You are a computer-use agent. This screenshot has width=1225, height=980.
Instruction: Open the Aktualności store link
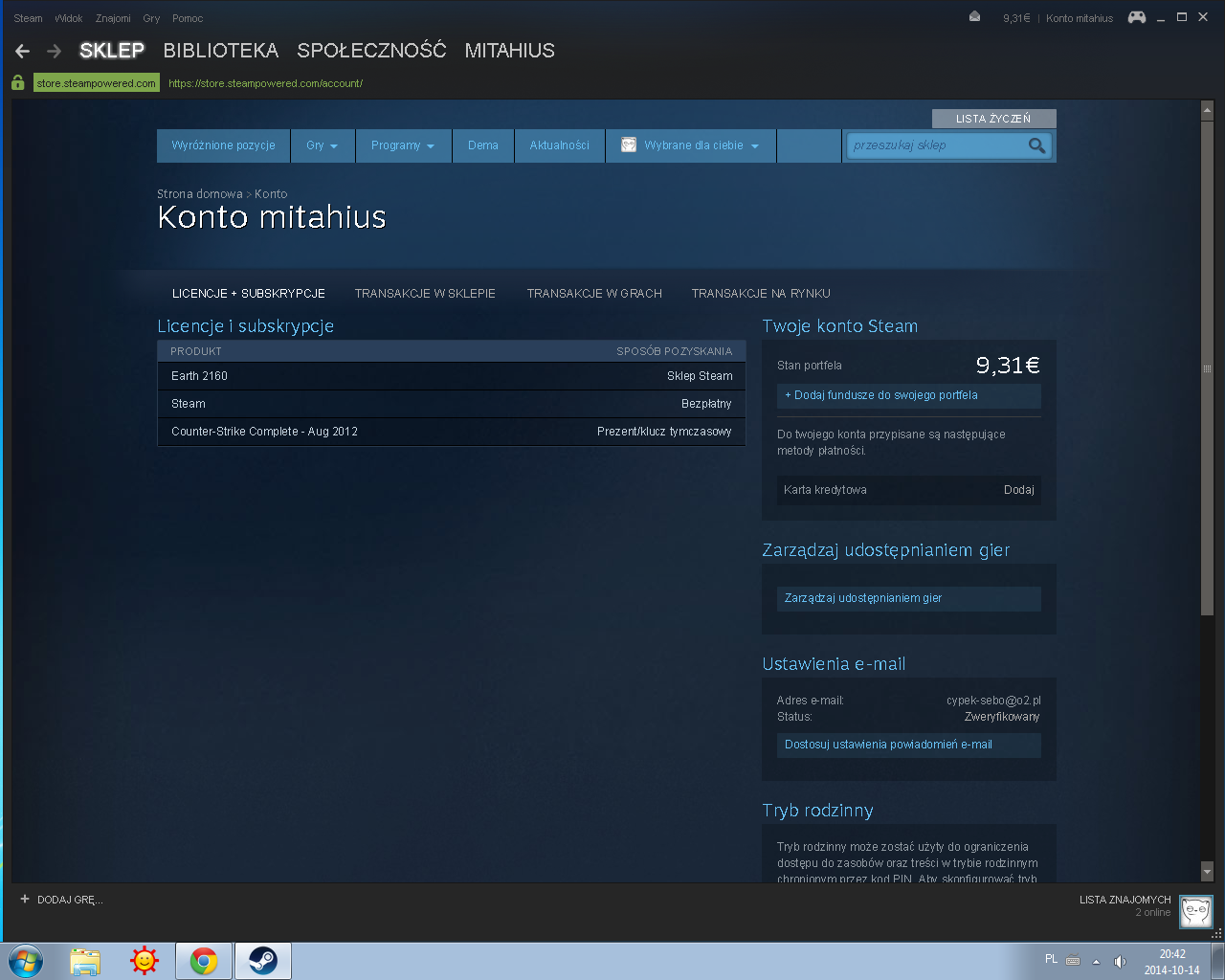[x=560, y=145]
